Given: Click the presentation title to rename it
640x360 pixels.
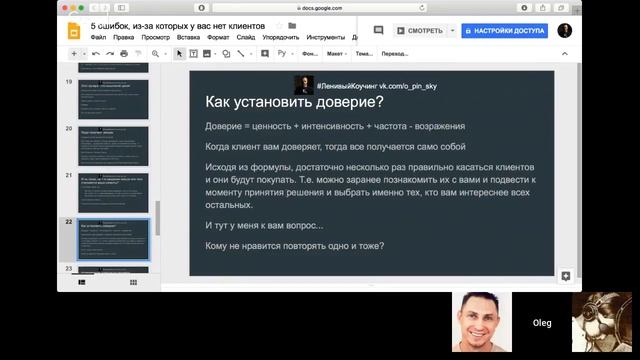Looking at the screenshot, I should [x=178, y=26].
